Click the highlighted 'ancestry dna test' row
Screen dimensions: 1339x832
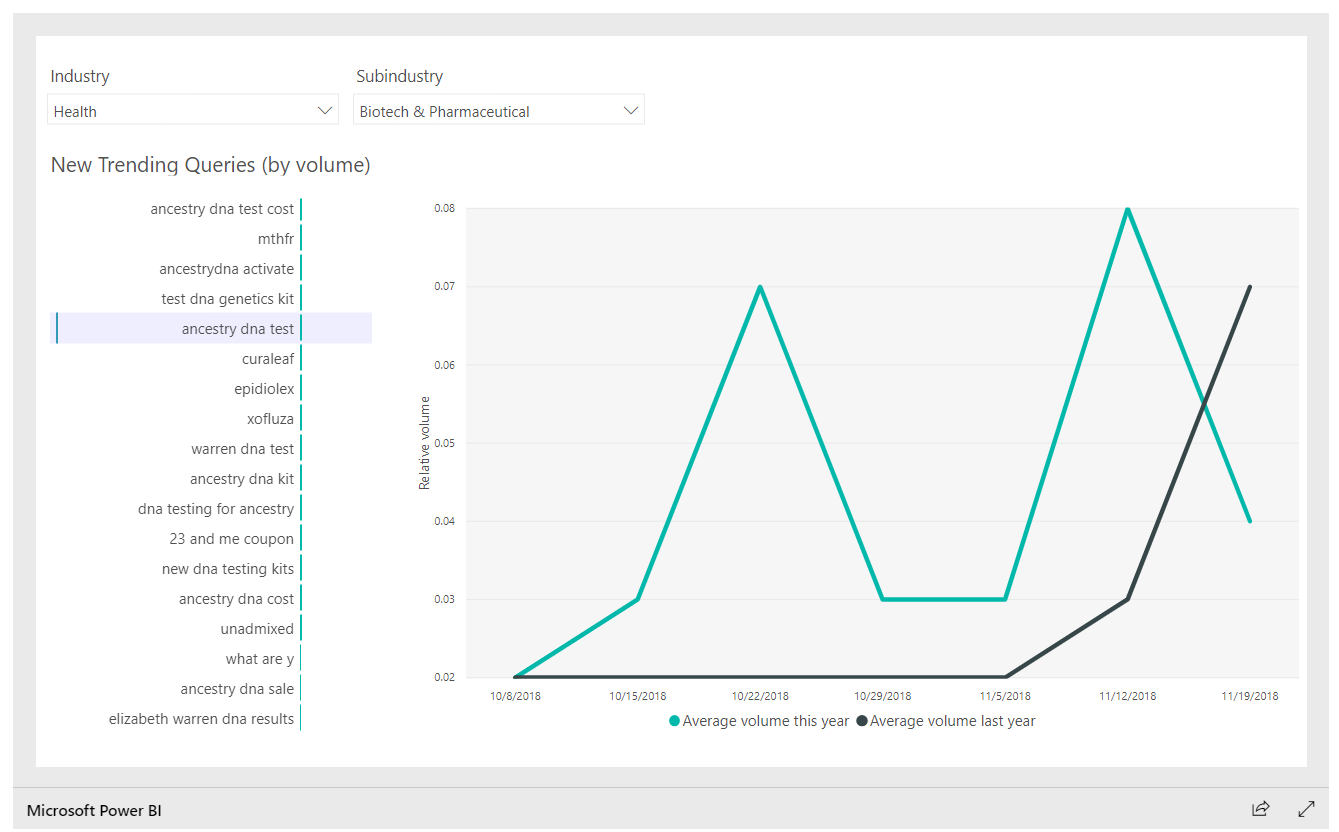point(238,329)
